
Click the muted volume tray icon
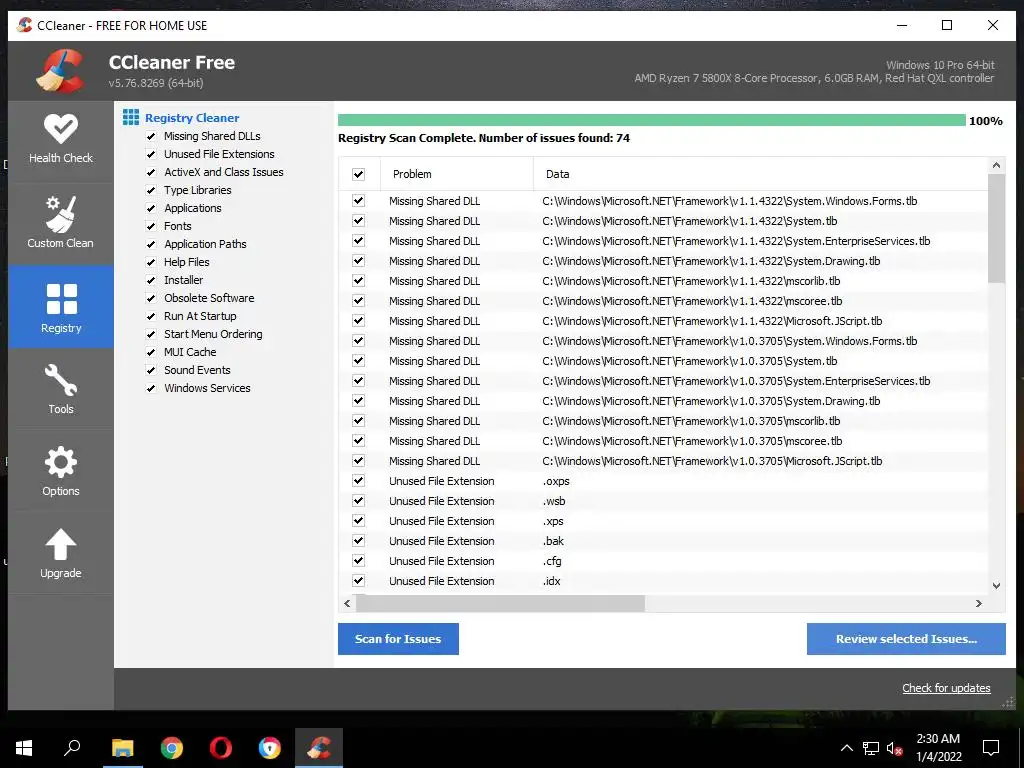click(x=894, y=748)
